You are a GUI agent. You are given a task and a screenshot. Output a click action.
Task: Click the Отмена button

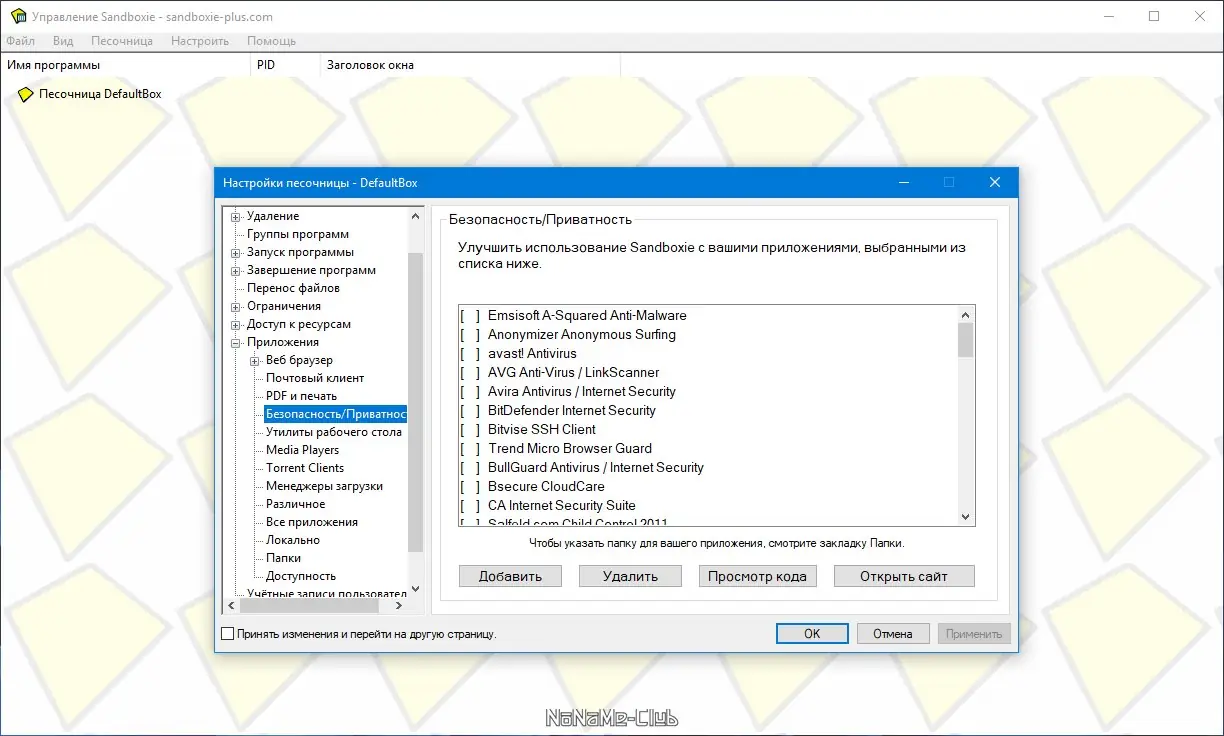(x=893, y=634)
